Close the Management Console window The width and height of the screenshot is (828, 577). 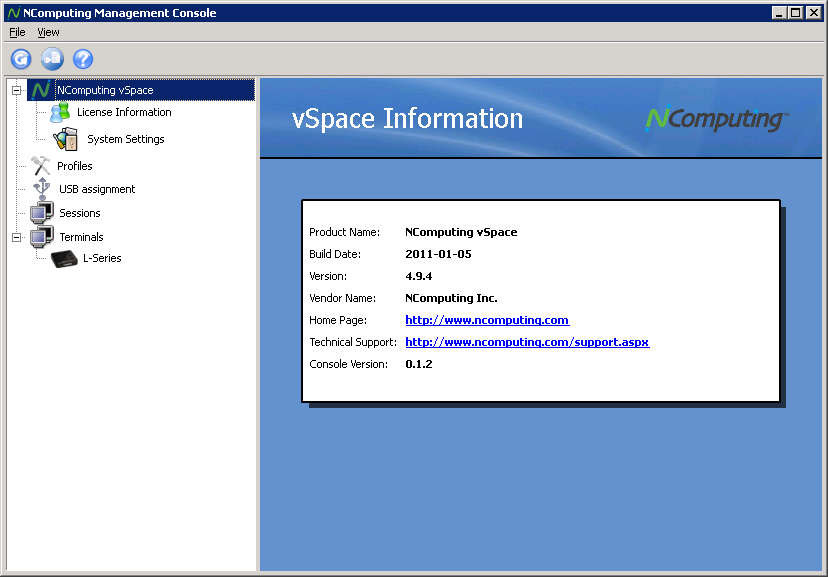814,13
